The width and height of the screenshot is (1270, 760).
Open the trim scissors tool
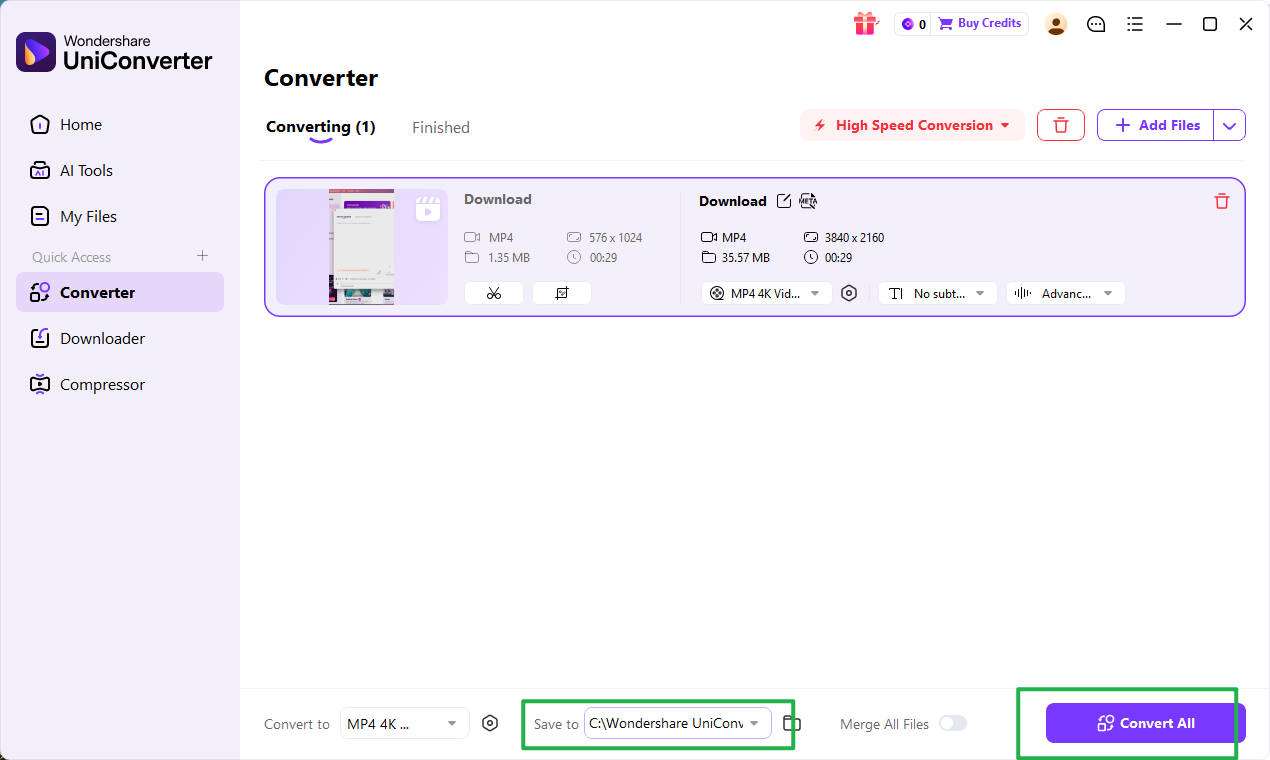coord(494,293)
